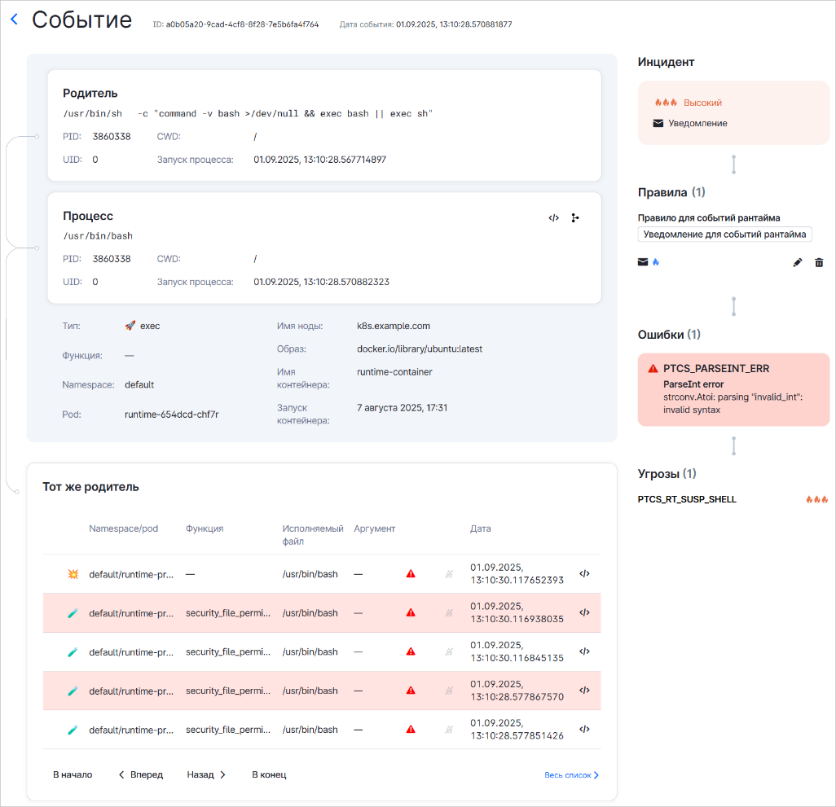Open raw code view in Процесс card
Screen dimensions: 836x807
pyautogui.click(x=553, y=217)
